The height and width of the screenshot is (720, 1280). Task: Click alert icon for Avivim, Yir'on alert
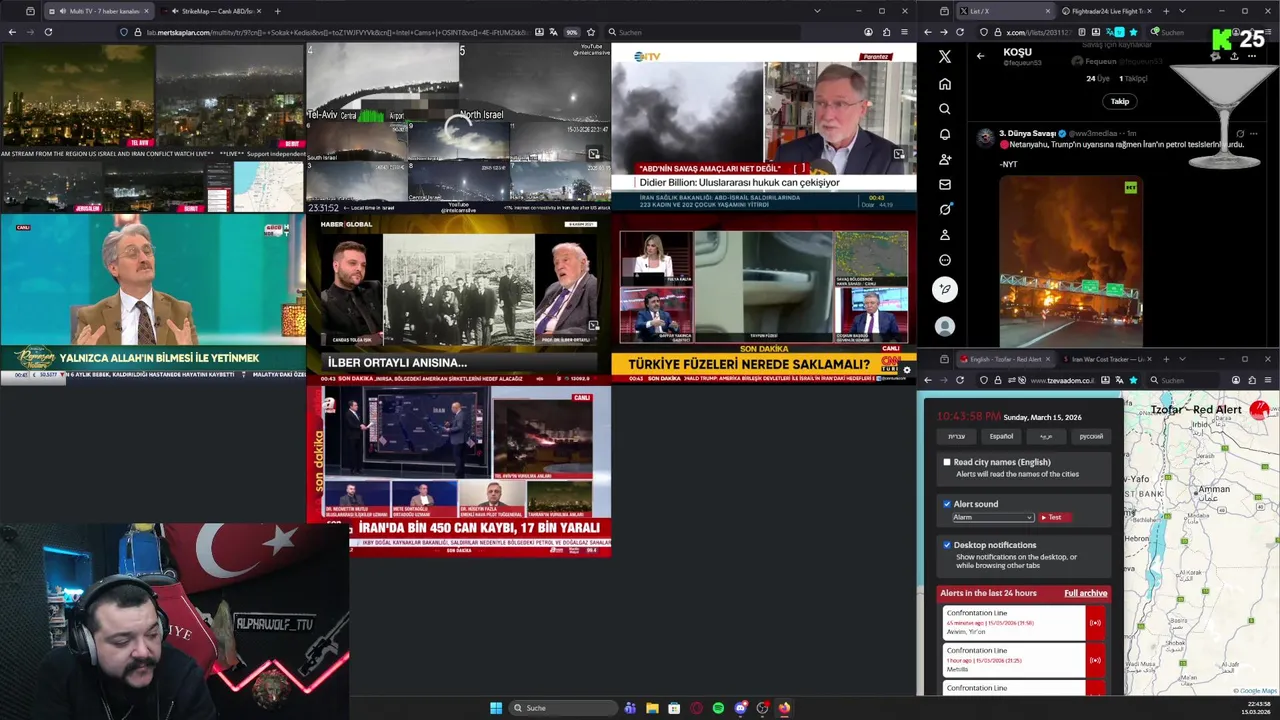tap(1095, 623)
